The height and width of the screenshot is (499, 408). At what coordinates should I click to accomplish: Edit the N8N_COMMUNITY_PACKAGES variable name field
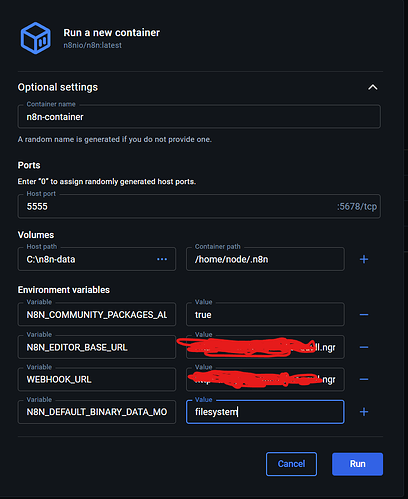coord(97,314)
